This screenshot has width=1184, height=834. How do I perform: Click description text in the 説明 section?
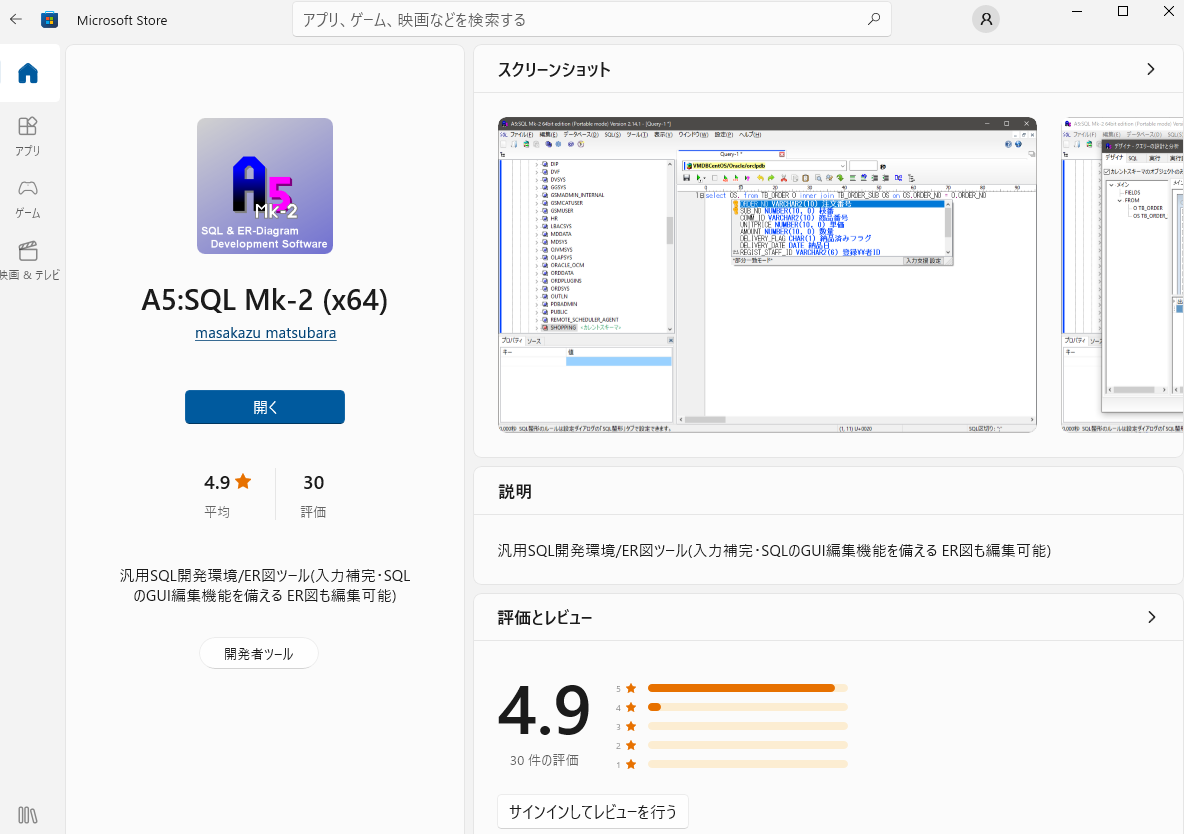[x=774, y=551]
